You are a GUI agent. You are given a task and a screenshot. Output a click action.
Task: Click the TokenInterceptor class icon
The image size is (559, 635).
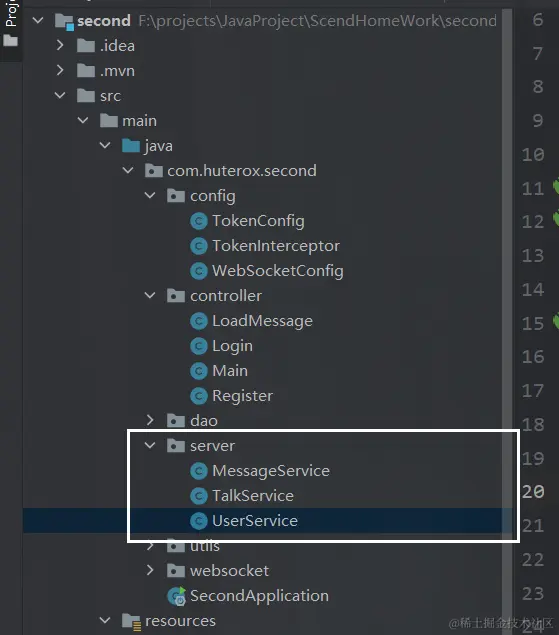[199, 246]
